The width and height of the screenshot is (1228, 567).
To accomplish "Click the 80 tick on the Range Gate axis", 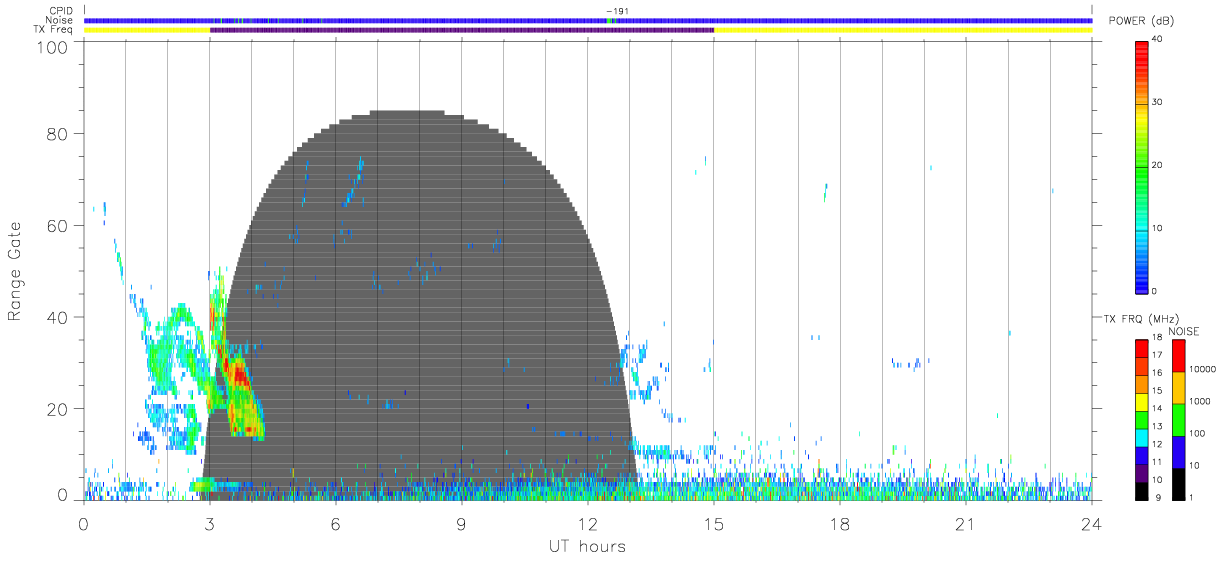I will [57, 134].
